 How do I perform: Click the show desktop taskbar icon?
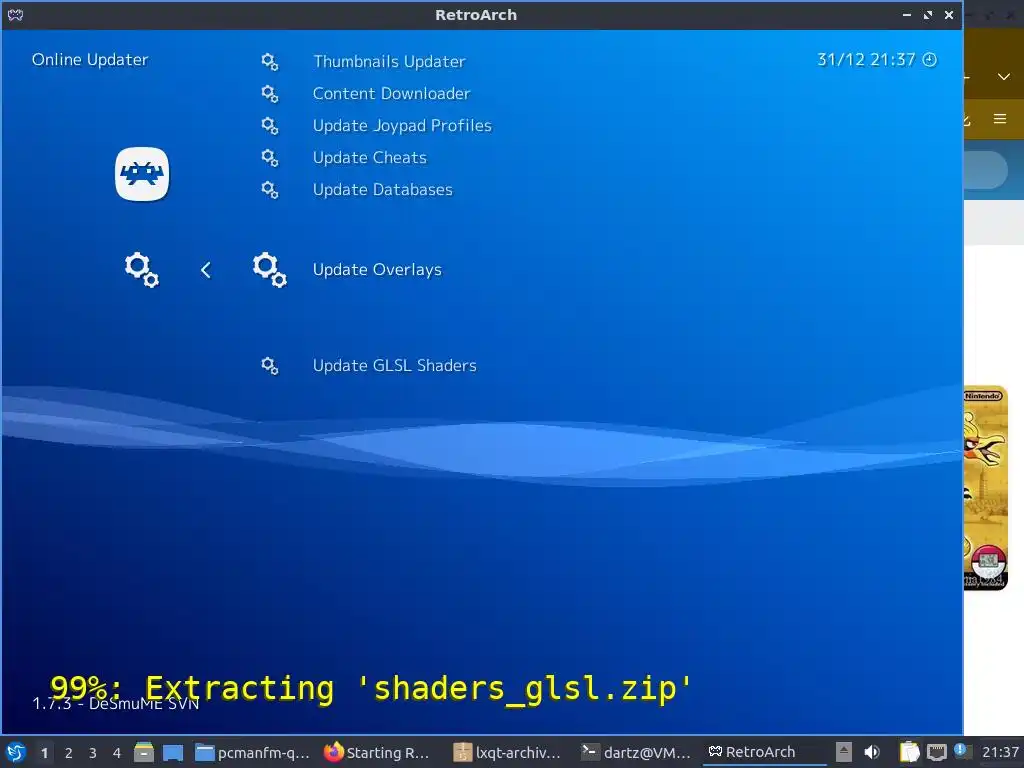pyautogui.click(x=172, y=752)
